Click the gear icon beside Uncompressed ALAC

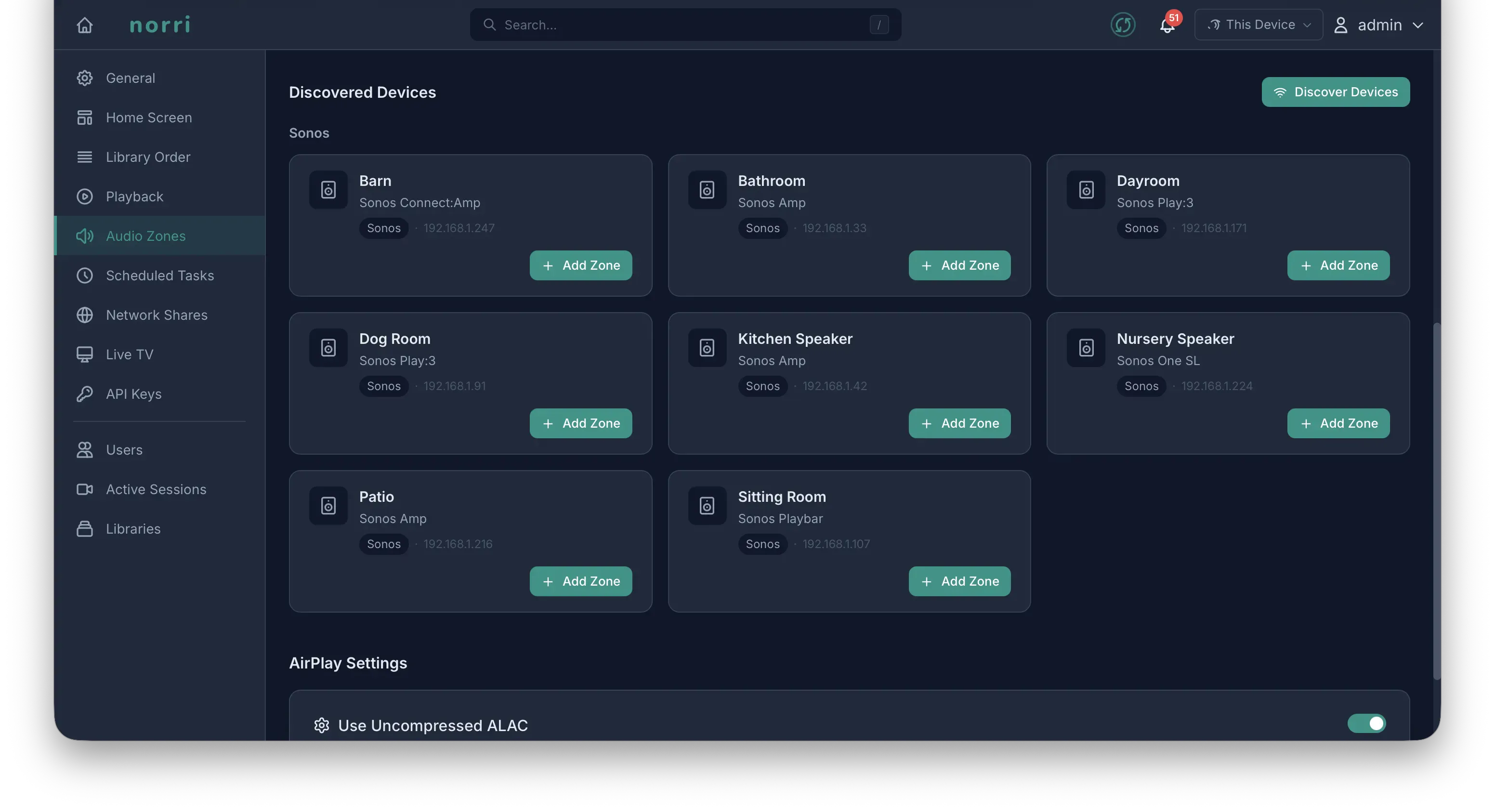(322, 725)
